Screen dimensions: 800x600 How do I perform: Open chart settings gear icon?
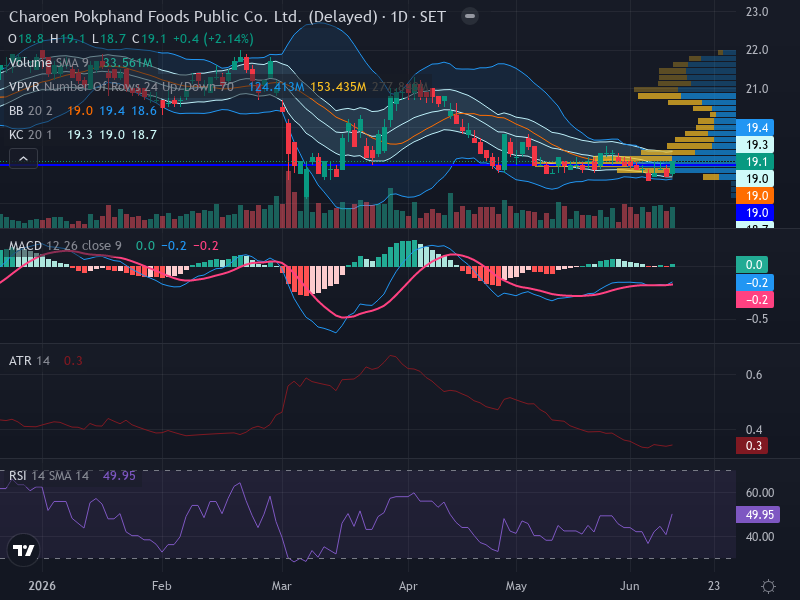point(768,586)
